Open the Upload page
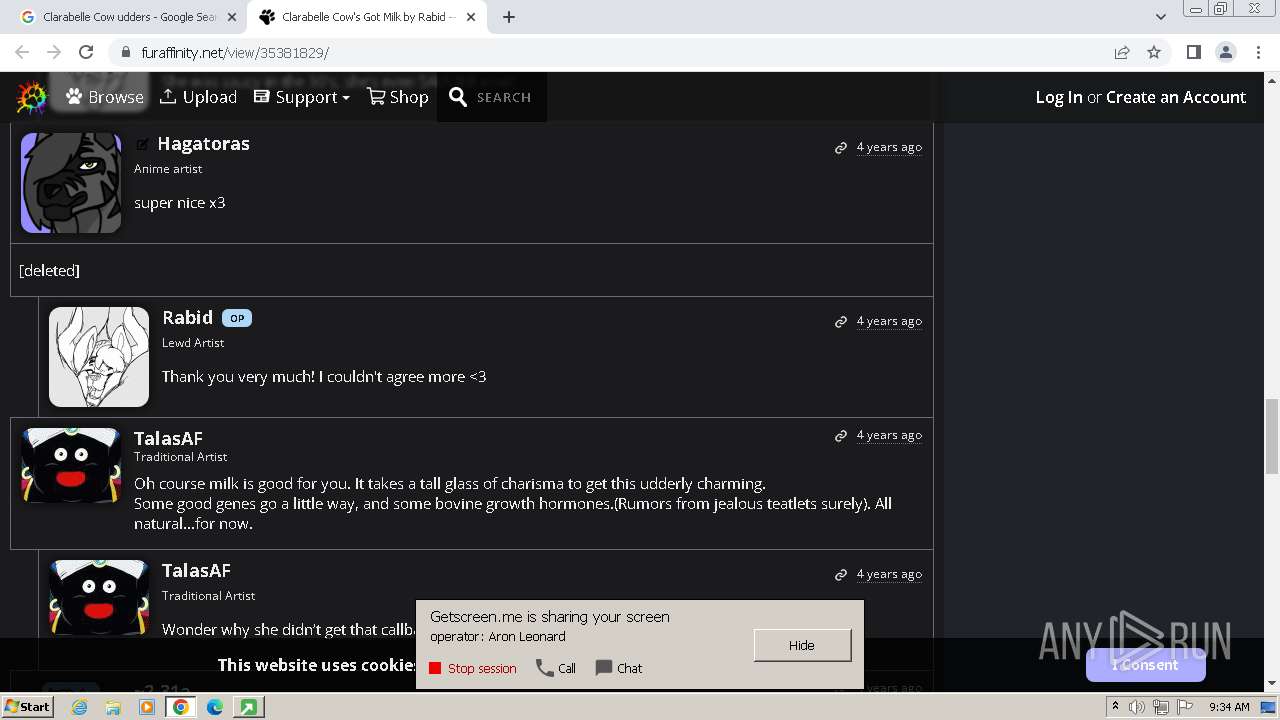This screenshot has width=1280, height=720. click(x=198, y=97)
